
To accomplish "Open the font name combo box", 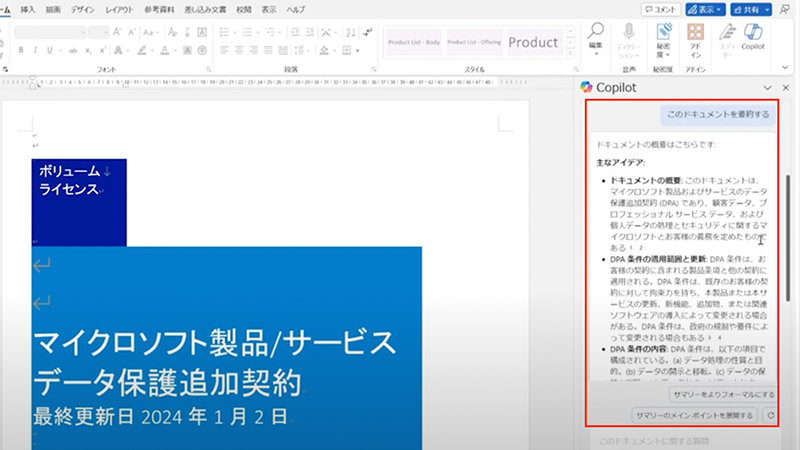I will 50,32.
